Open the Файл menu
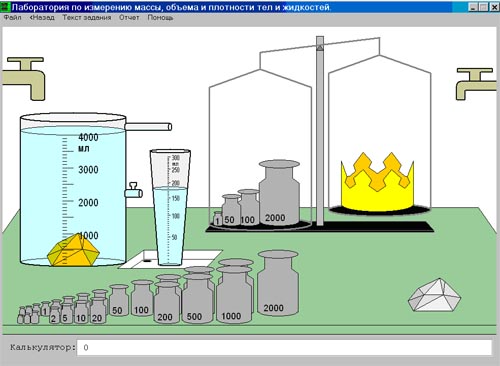This screenshot has width=500, height=366. 12,18
